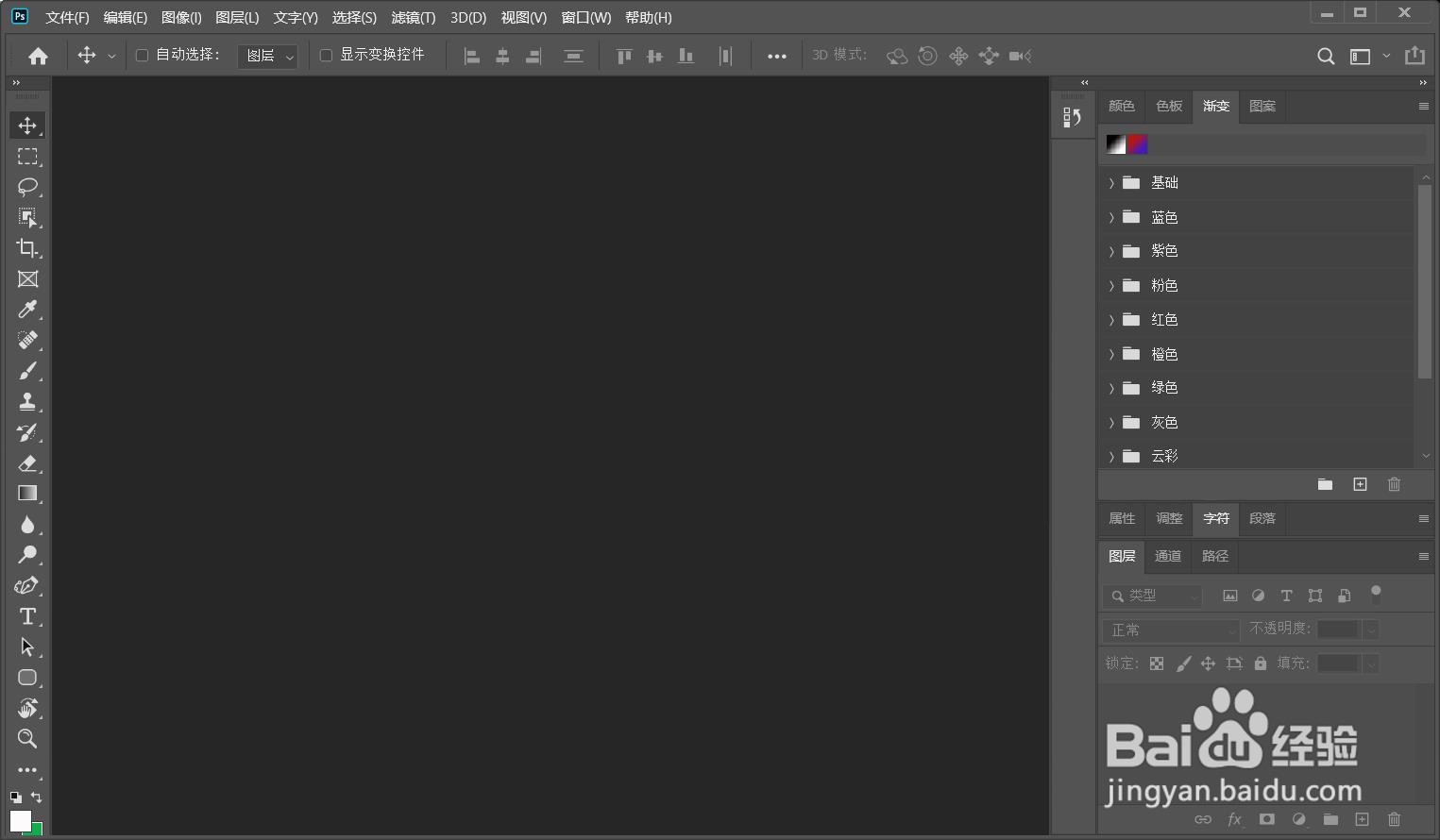
Task: Switch to the 路径 tab
Action: tap(1215, 557)
